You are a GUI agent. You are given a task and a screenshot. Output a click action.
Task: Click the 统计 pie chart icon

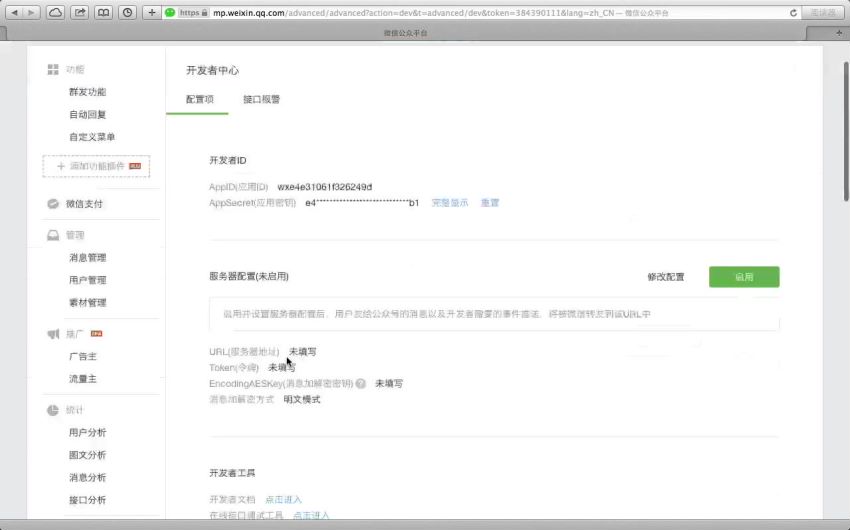point(53,410)
